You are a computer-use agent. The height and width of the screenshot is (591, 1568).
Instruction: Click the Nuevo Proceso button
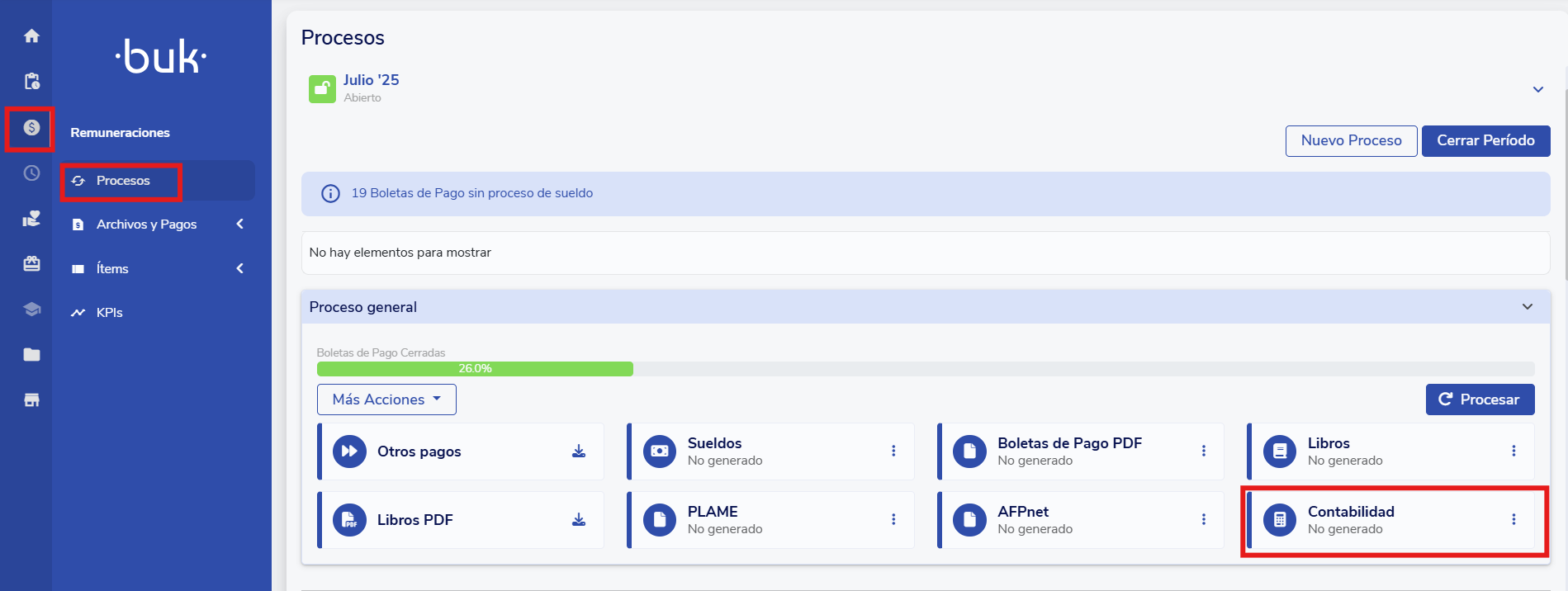[1351, 141]
